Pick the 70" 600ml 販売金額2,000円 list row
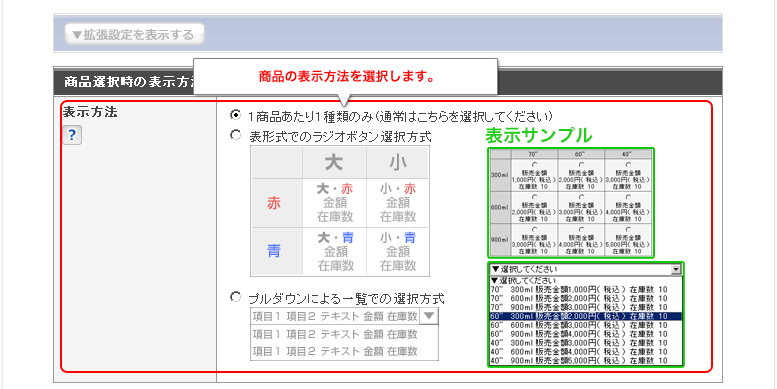Screen dimensions: 777x389 [586, 298]
